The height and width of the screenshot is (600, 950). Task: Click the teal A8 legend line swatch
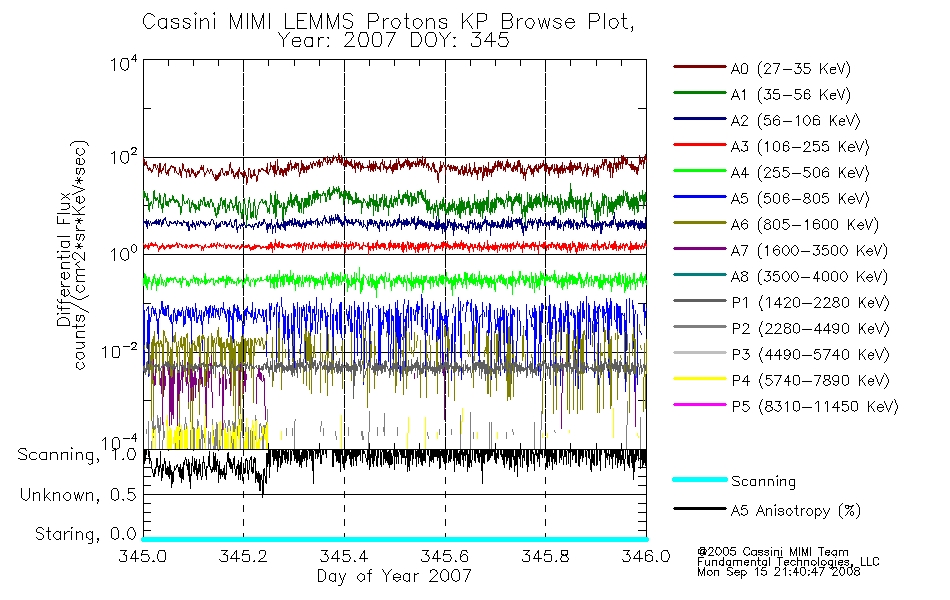[700, 275]
